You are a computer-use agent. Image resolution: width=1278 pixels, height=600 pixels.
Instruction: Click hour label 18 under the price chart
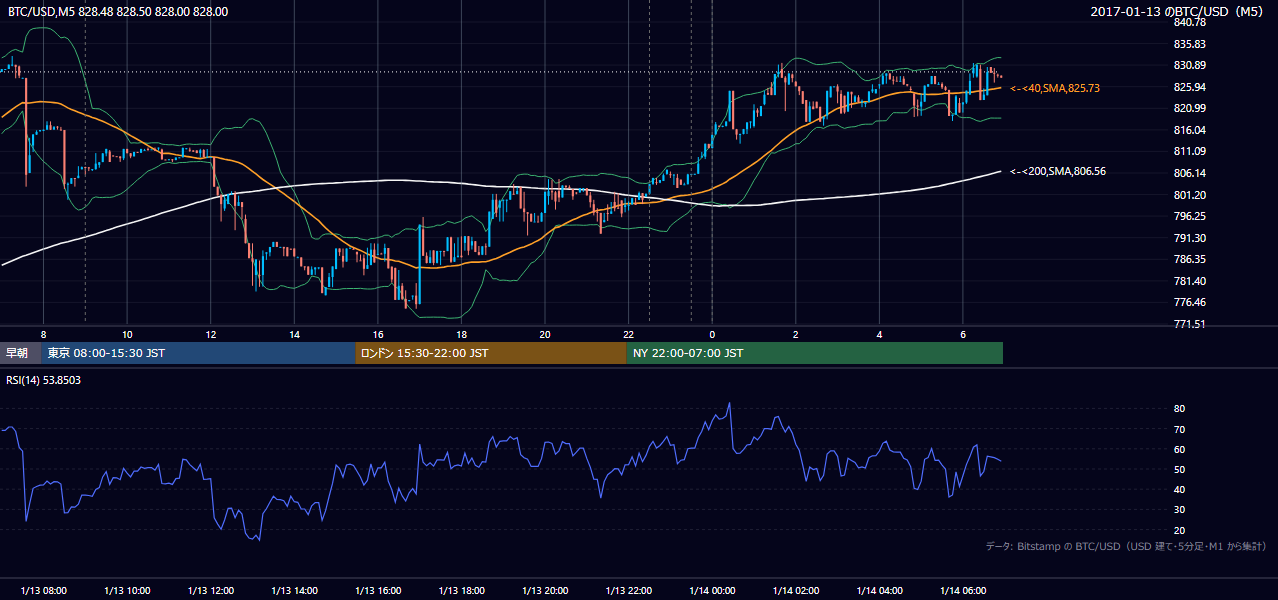coord(461,334)
